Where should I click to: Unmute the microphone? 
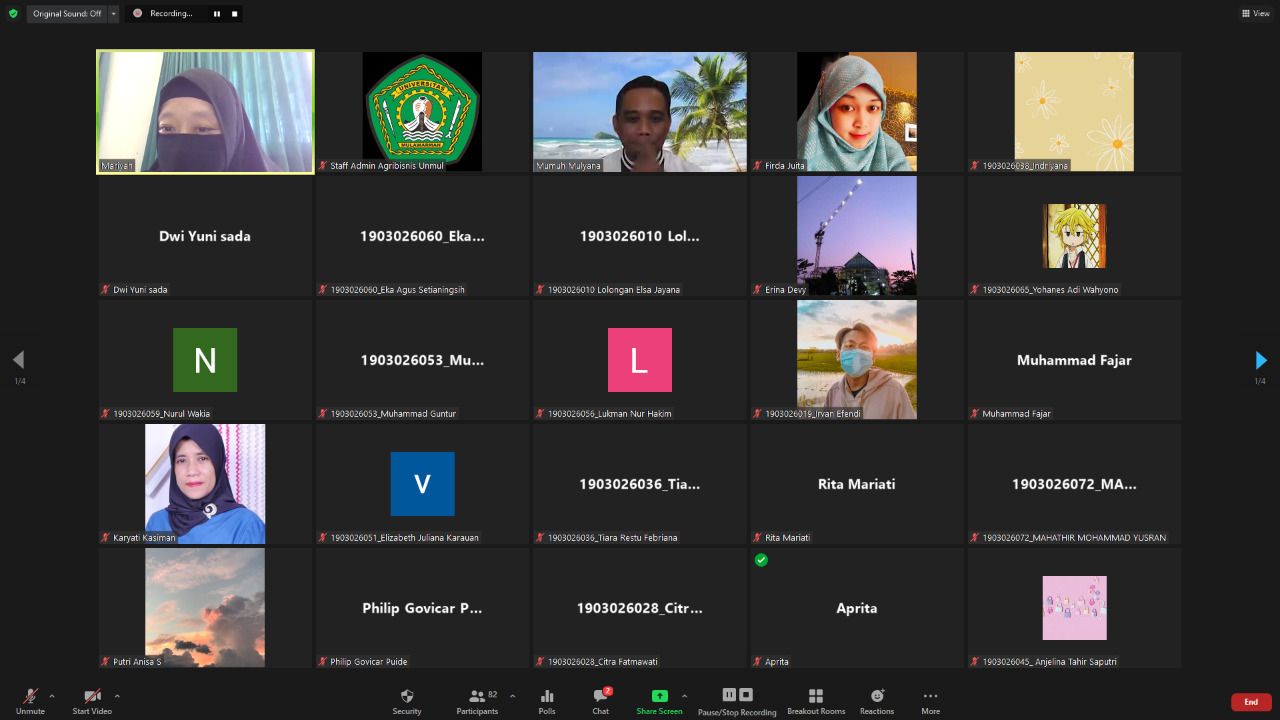pos(30,700)
